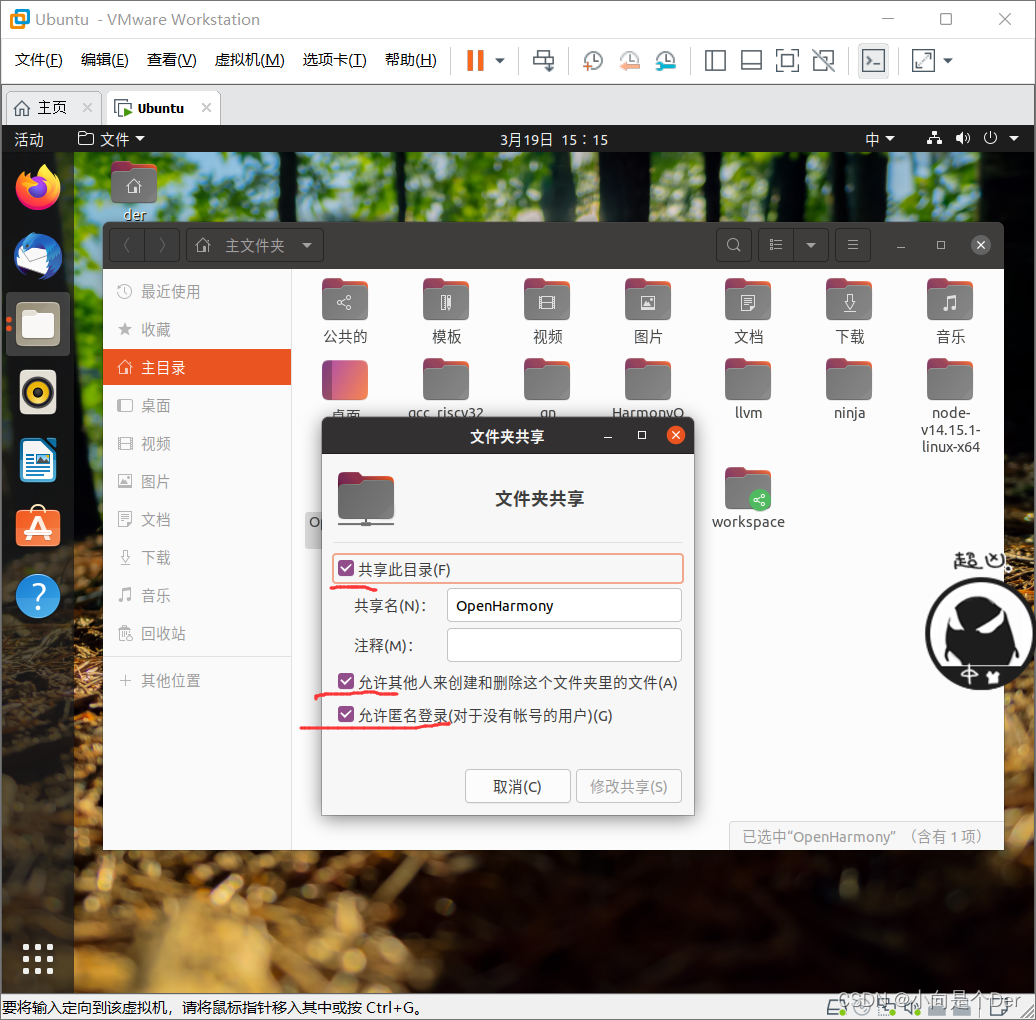Disable 允许其他人来创建和删除这个文件夹里的文件
1036x1020 pixels.
pos(346,681)
